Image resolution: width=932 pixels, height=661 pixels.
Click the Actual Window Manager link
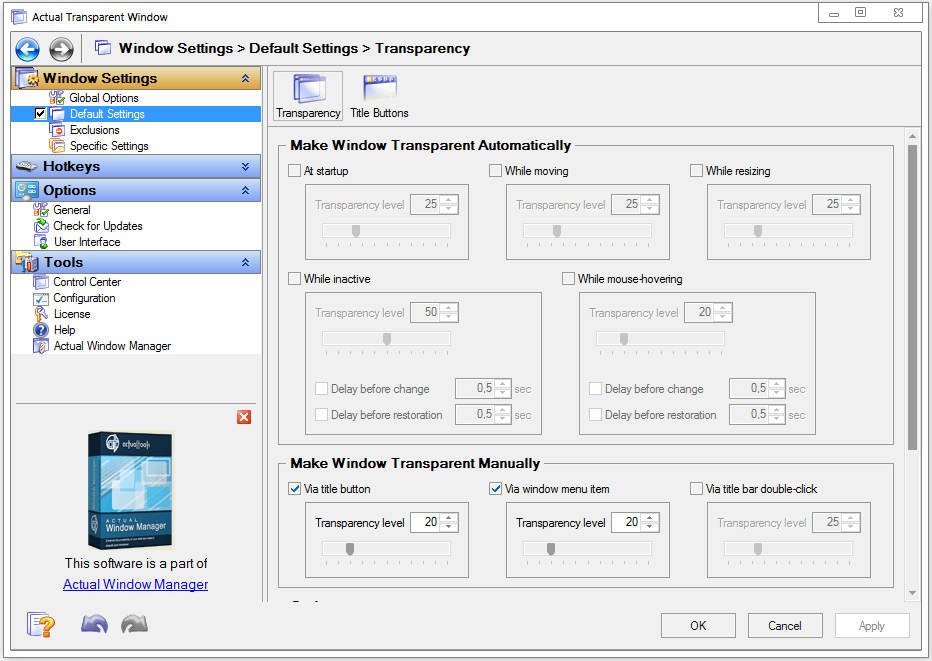pos(135,584)
